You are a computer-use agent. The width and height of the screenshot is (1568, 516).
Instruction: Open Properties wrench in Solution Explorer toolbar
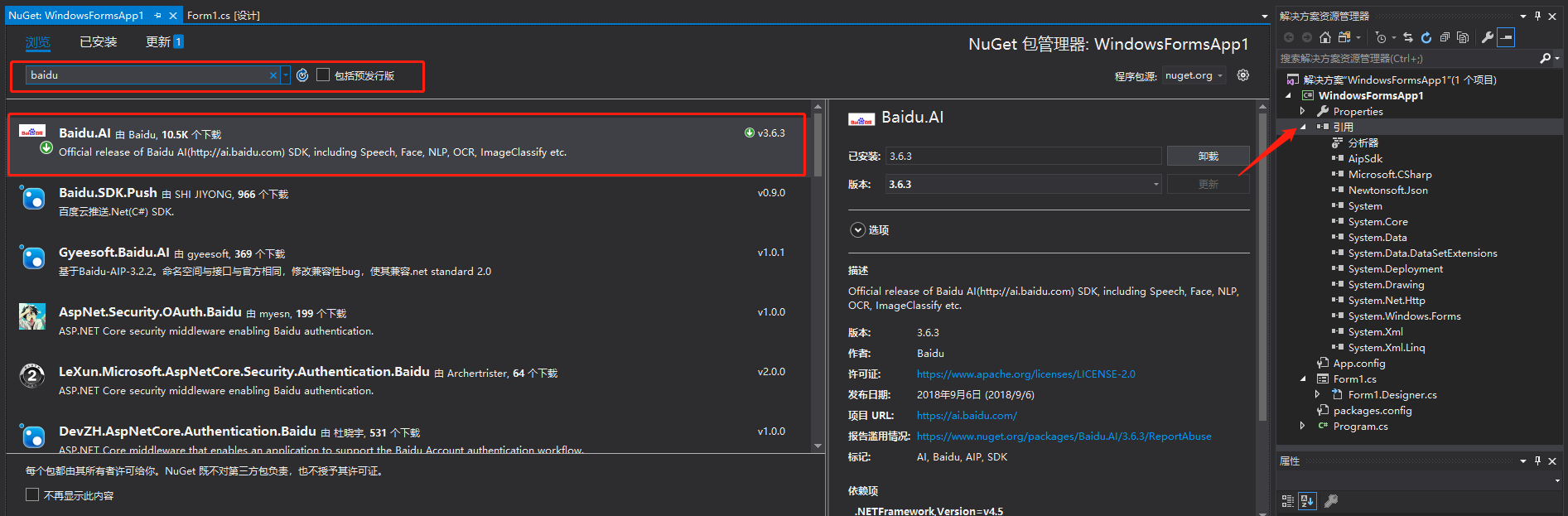[1488, 37]
